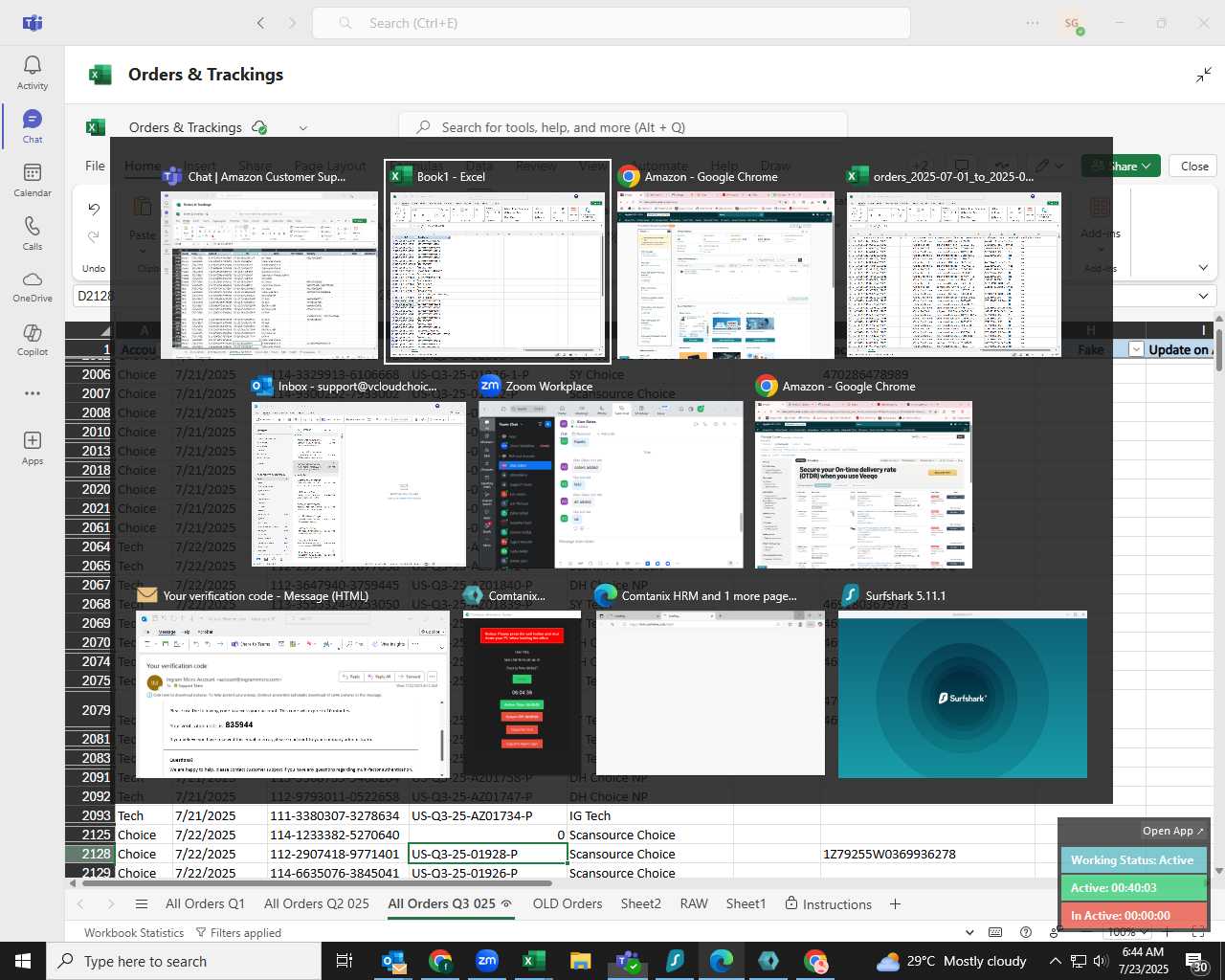The width and height of the screenshot is (1225, 980).
Task: Show hidden system tray icons chevron
Action: pyautogui.click(x=1055, y=961)
